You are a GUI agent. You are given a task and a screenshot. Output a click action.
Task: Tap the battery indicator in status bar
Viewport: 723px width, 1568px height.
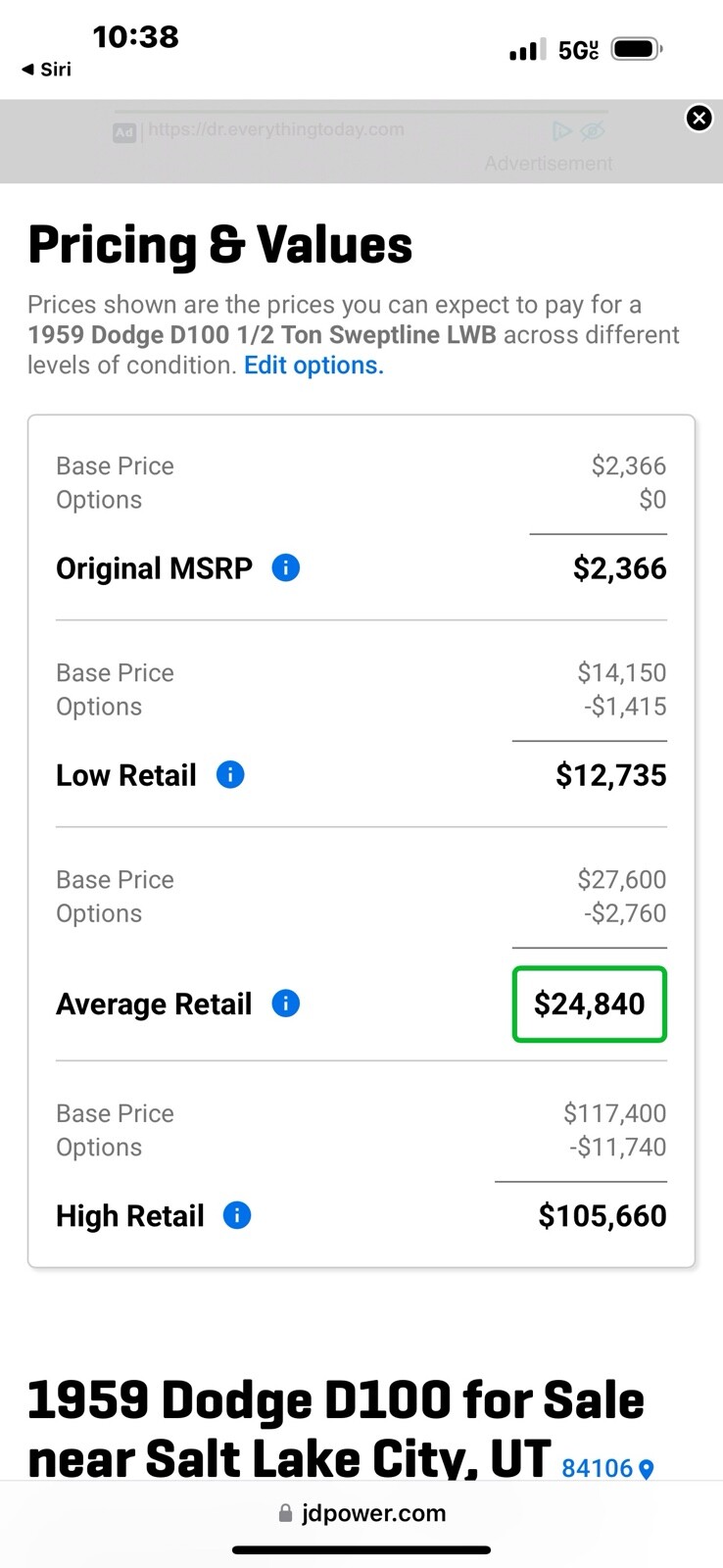637,49
